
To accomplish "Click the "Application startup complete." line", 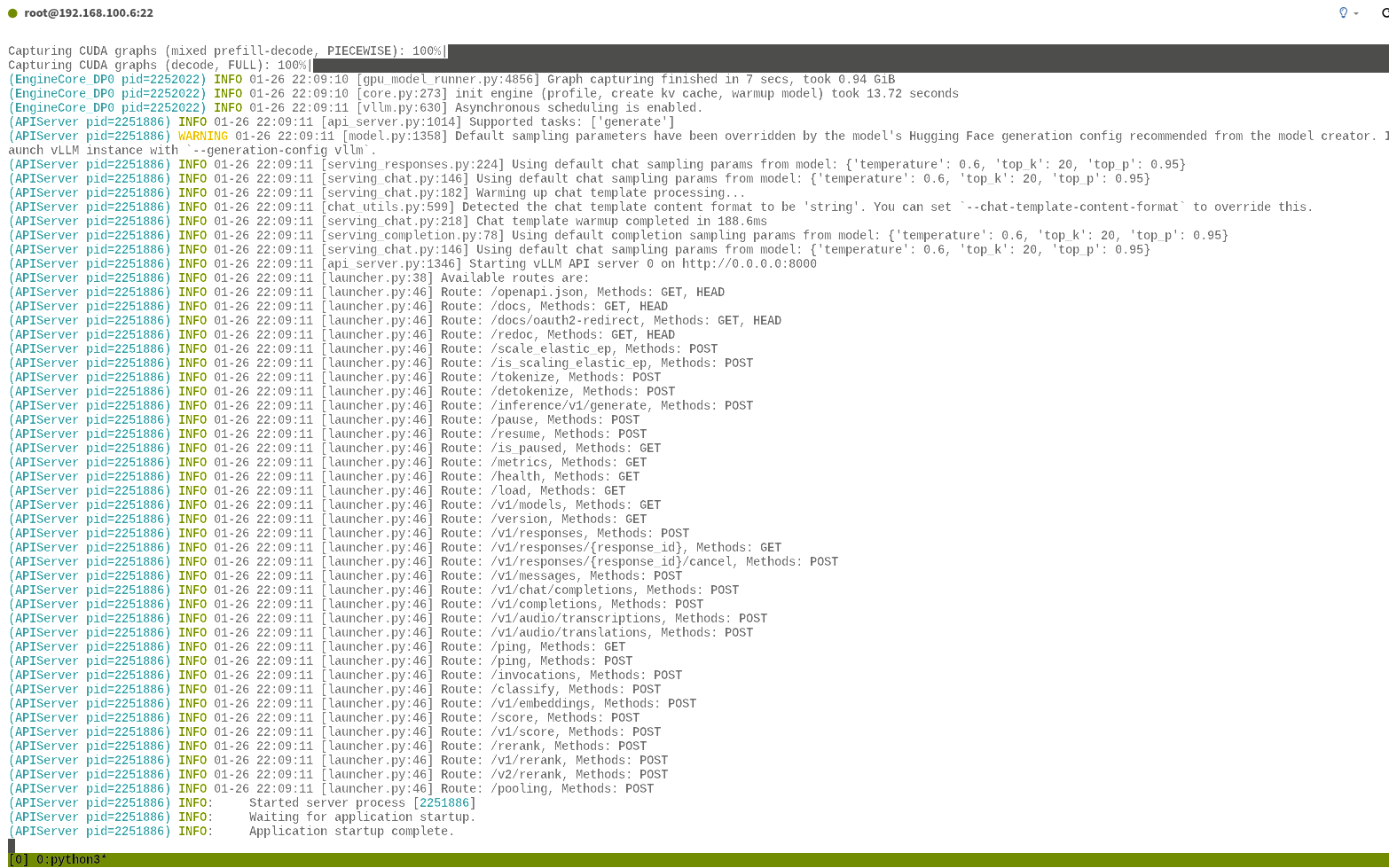I will pos(351,832).
